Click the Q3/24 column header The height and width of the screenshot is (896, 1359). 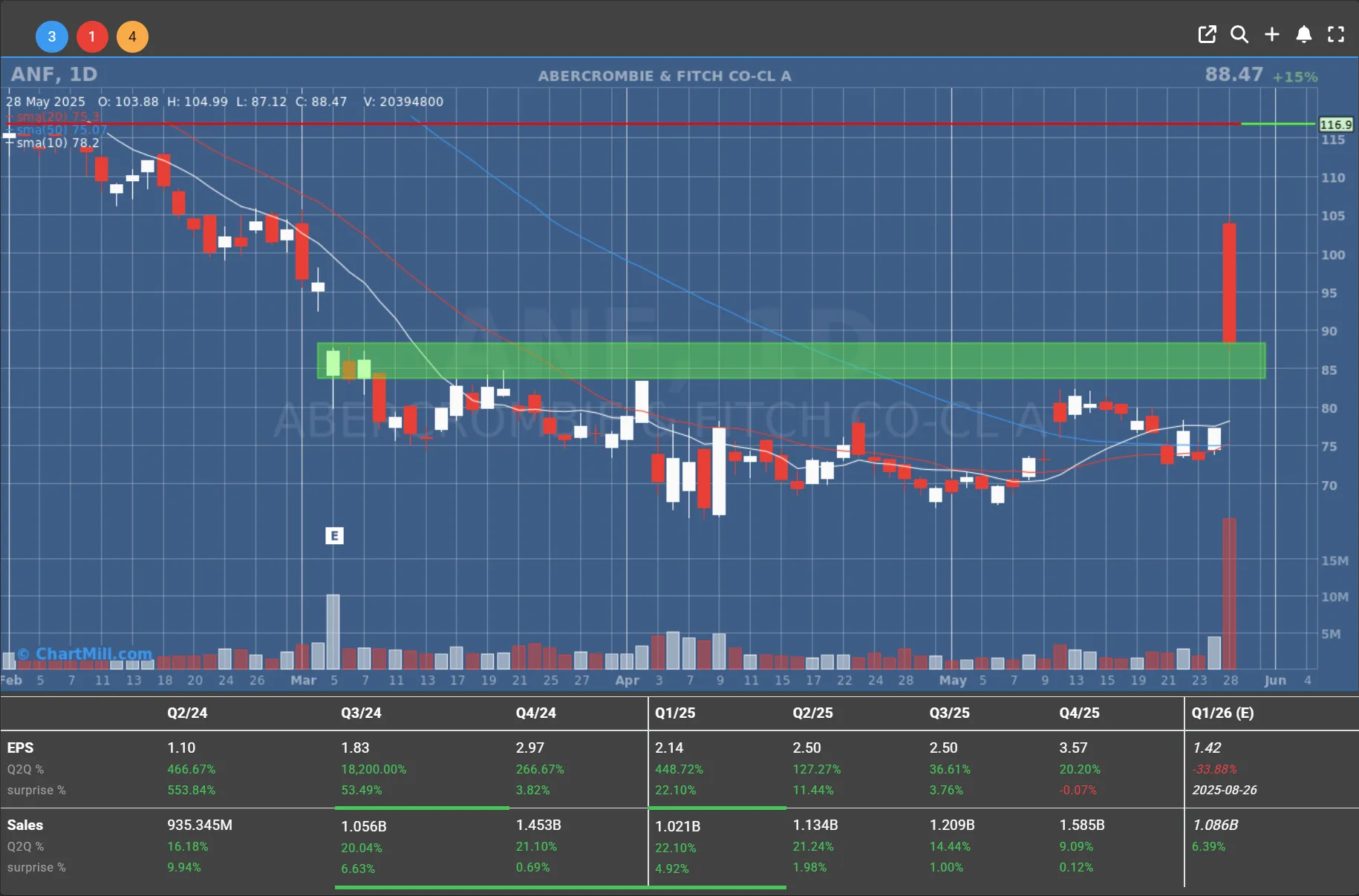click(x=361, y=713)
